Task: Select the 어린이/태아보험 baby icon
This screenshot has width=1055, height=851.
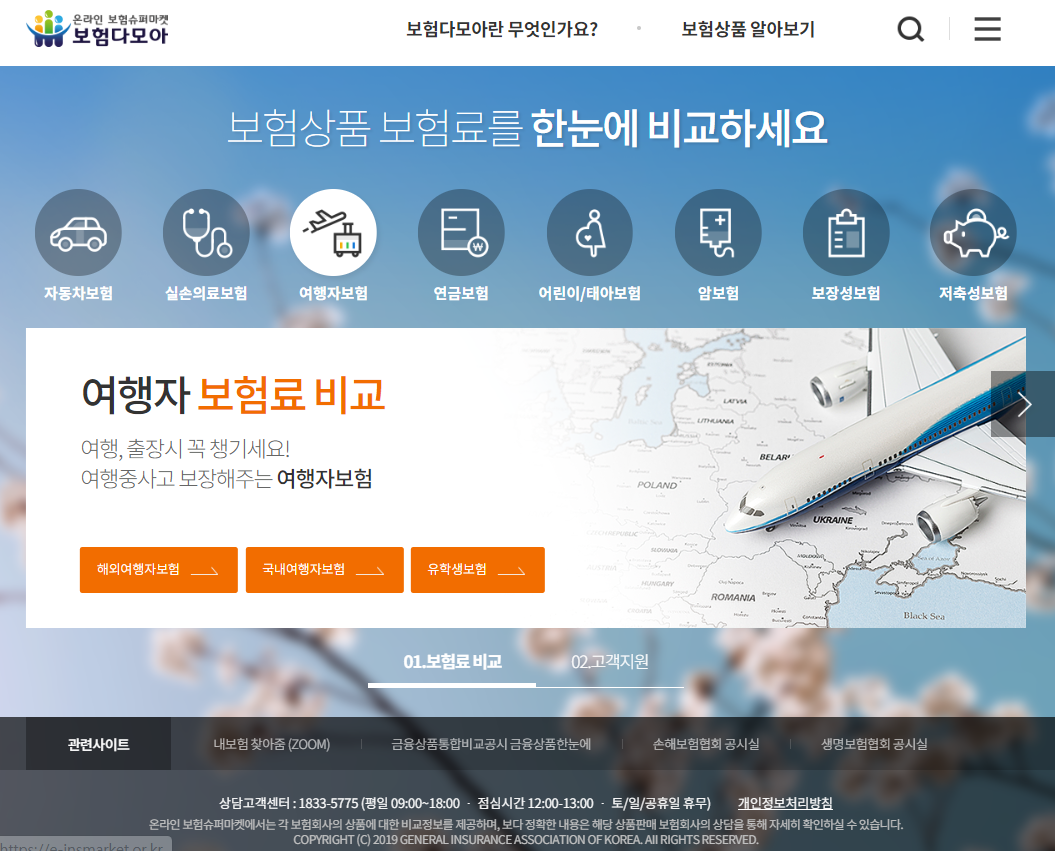Action: 589,231
